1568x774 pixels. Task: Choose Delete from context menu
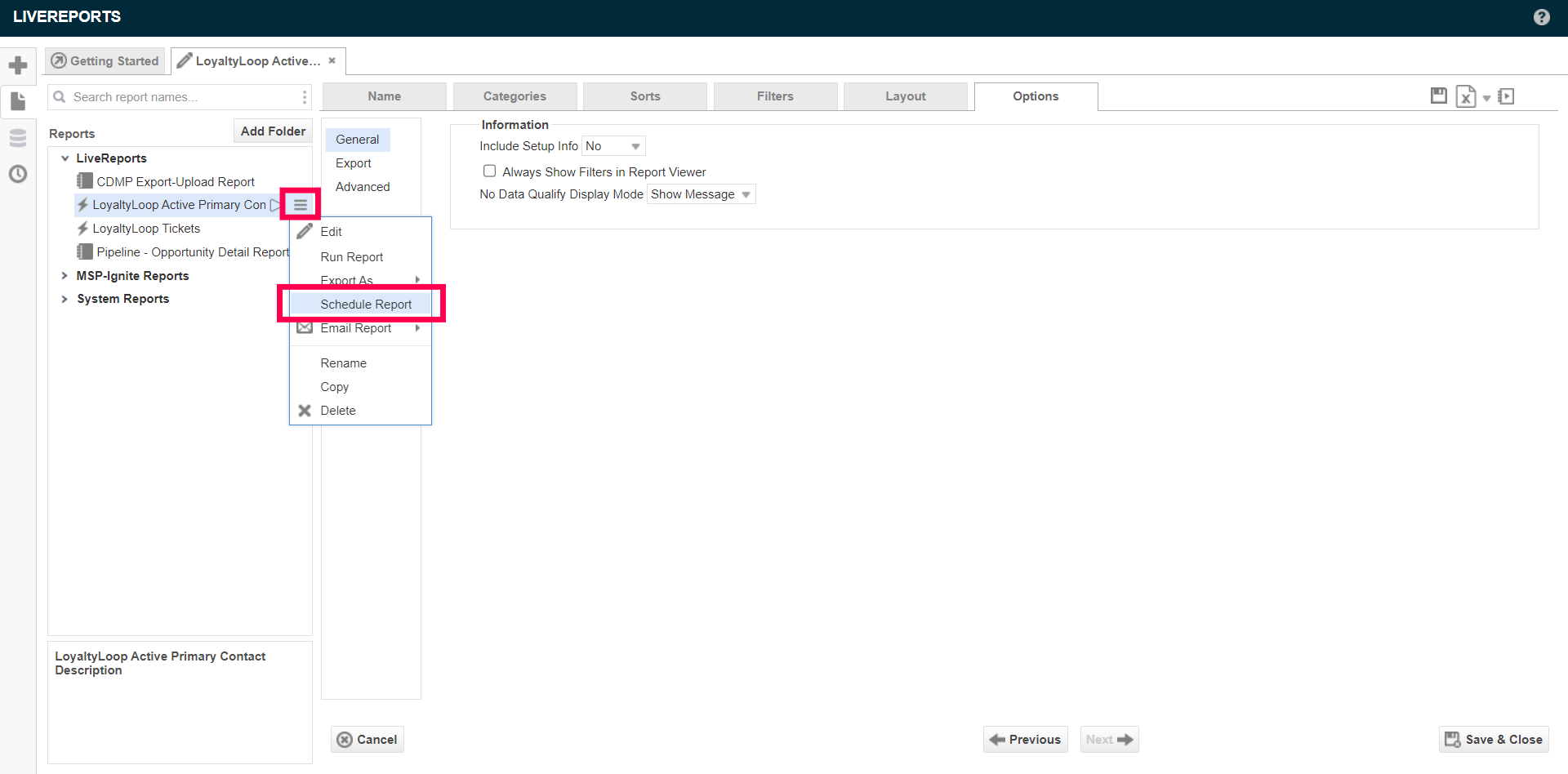(360, 411)
